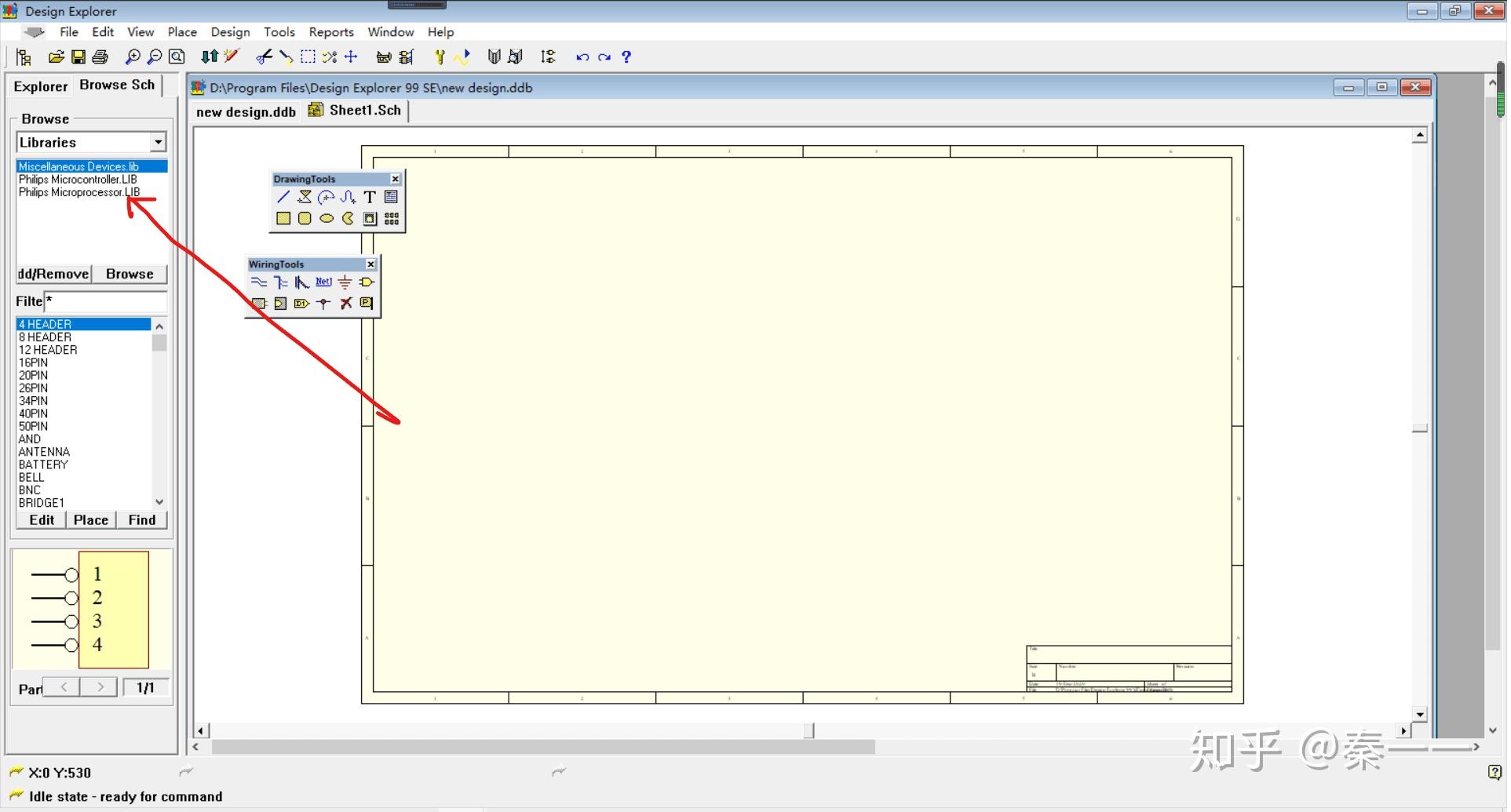The image size is (1511, 812).
Task: Undo the last action
Action: [x=582, y=57]
